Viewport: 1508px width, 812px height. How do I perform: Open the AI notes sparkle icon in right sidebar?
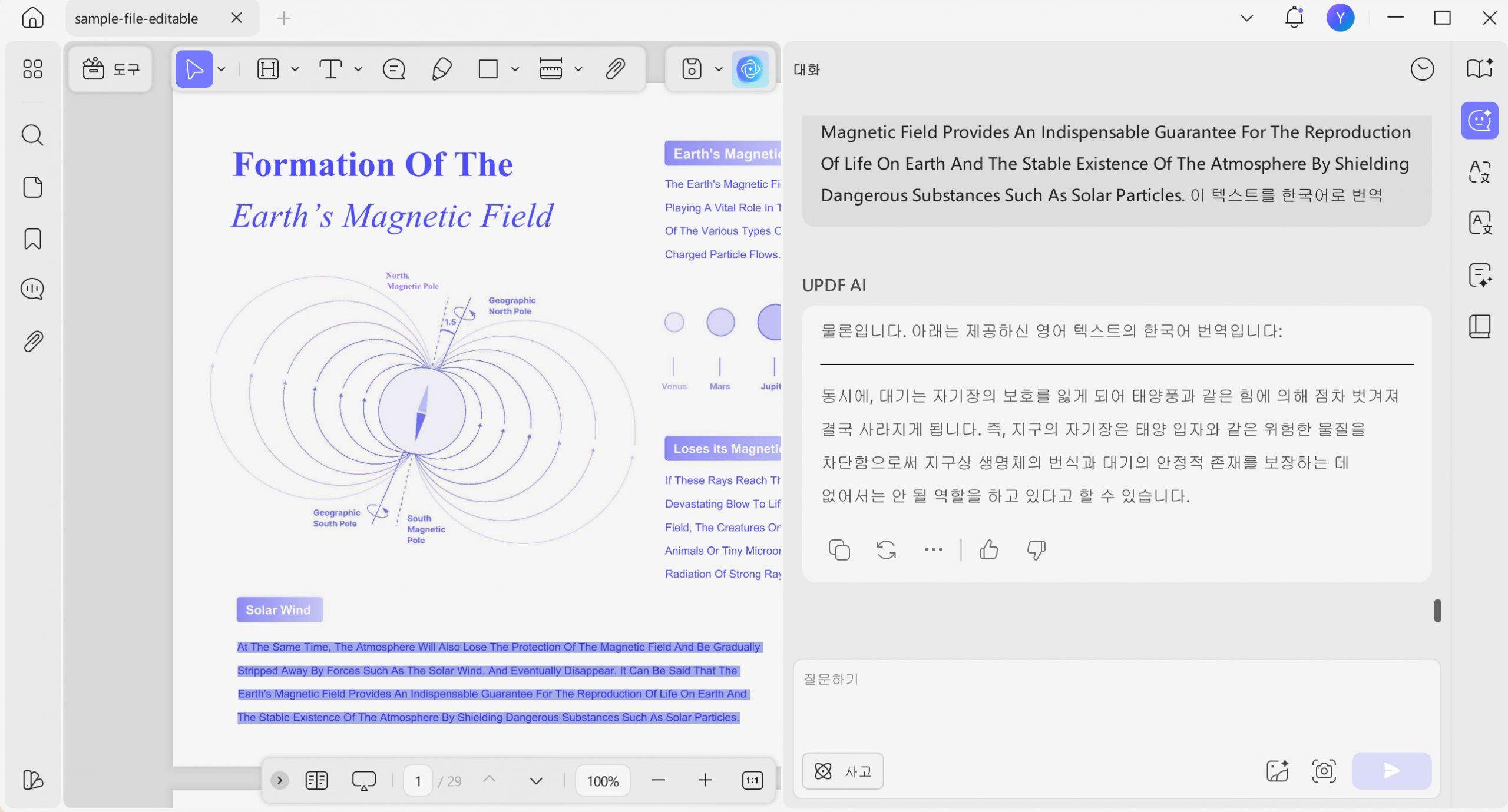coord(1479,274)
